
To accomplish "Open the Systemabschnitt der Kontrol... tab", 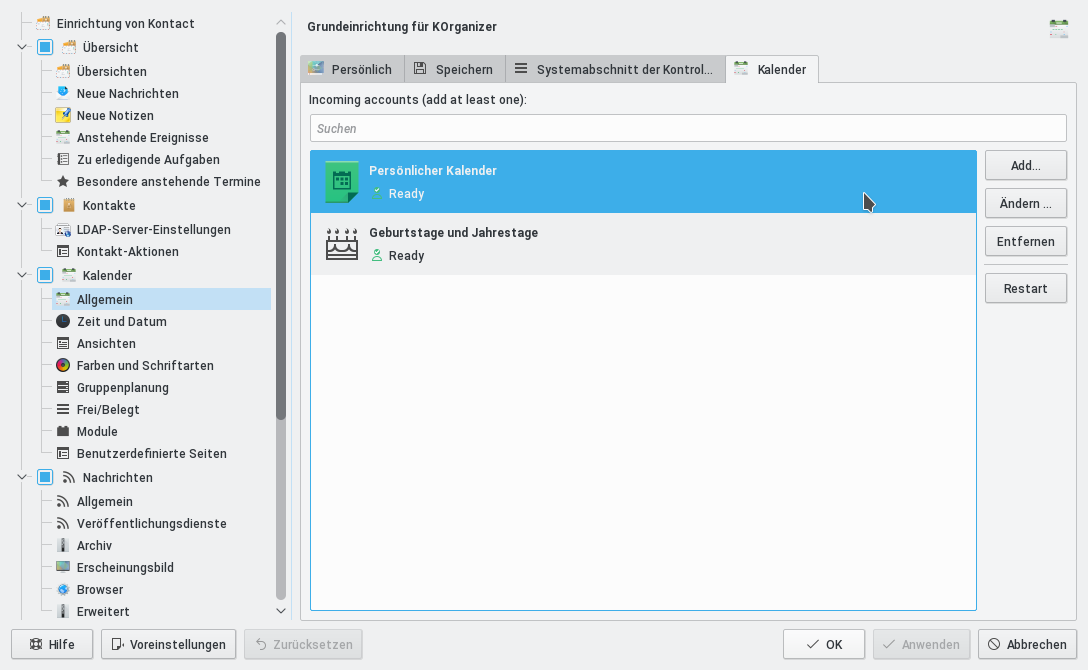I will (x=615, y=69).
